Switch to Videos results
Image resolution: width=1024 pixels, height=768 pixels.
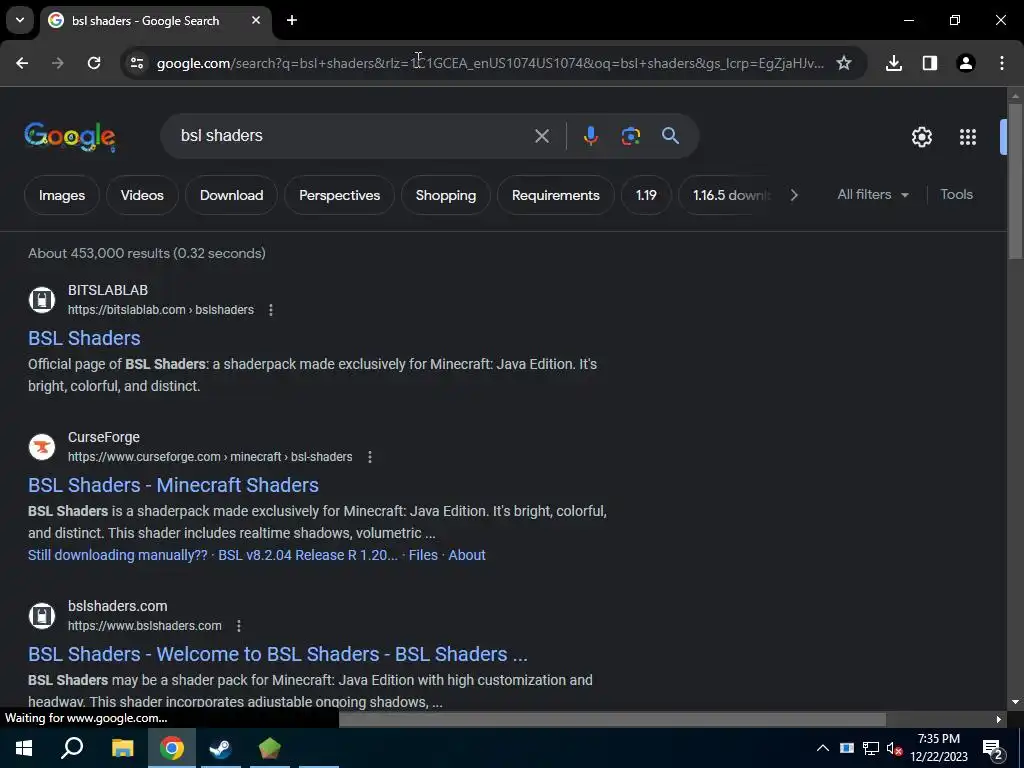pyautogui.click(x=142, y=195)
